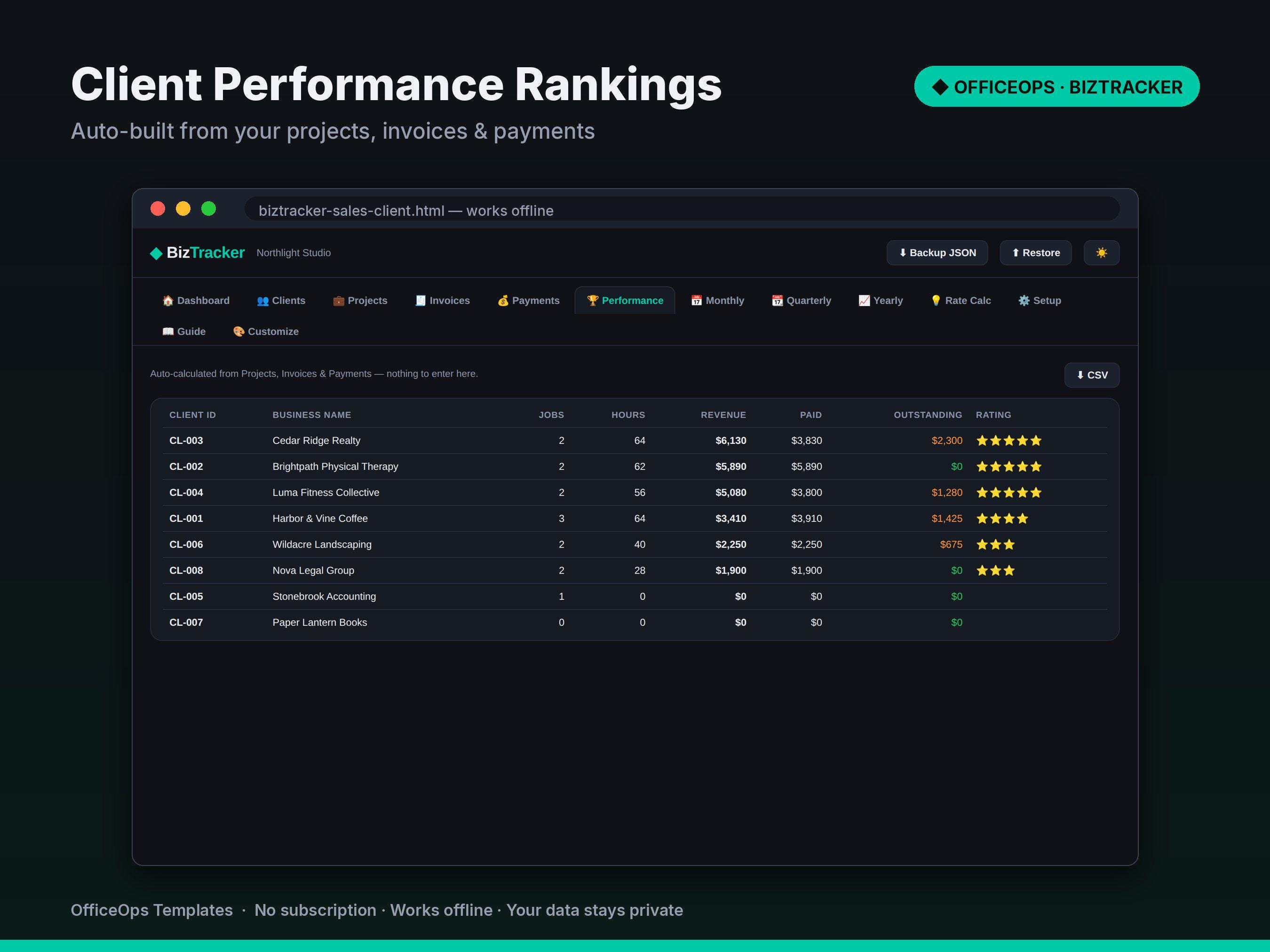Click the green maximize window dot
The width and height of the screenshot is (1270, 952).
[208, 209]
